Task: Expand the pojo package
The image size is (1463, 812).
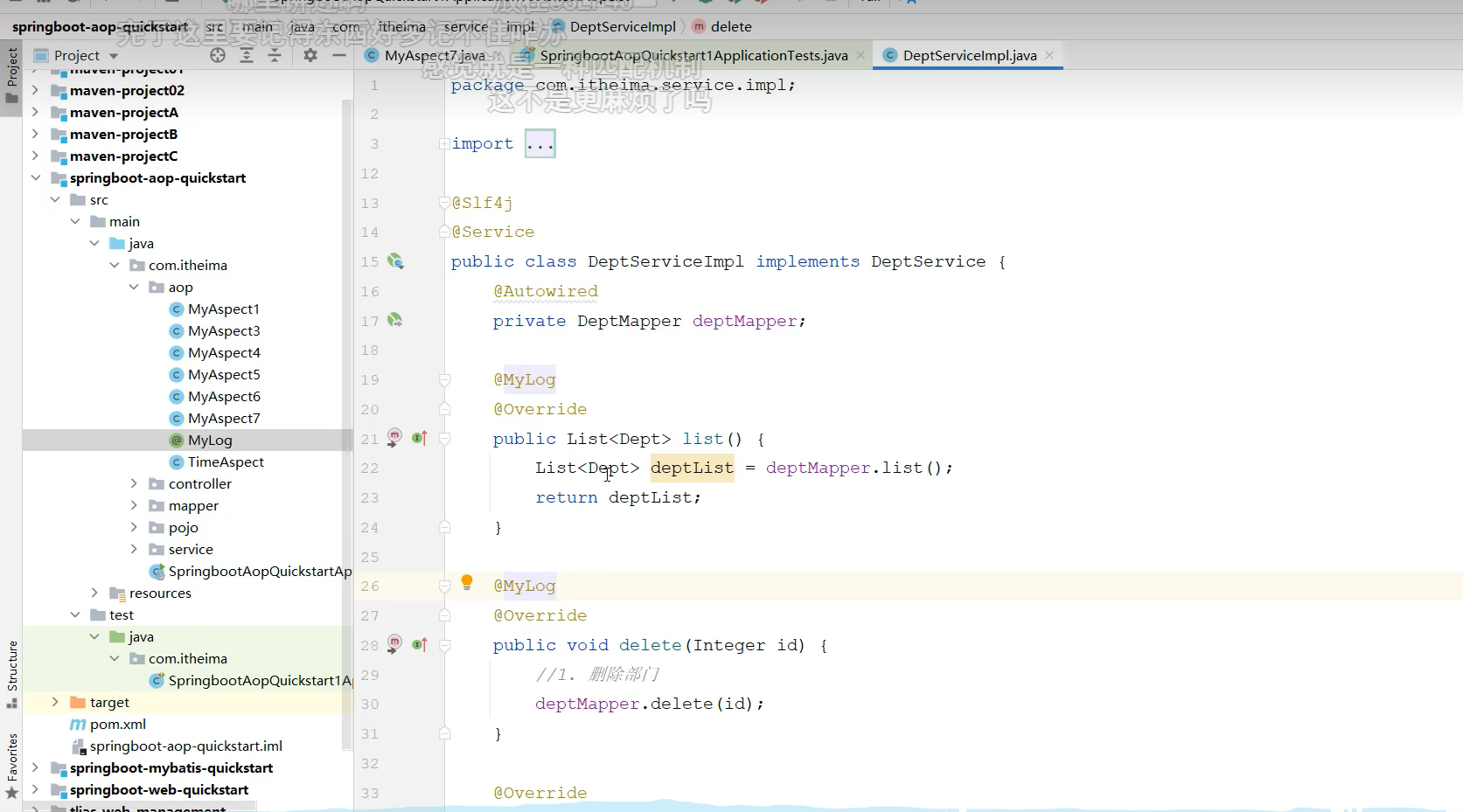Action: pos(134,527)
